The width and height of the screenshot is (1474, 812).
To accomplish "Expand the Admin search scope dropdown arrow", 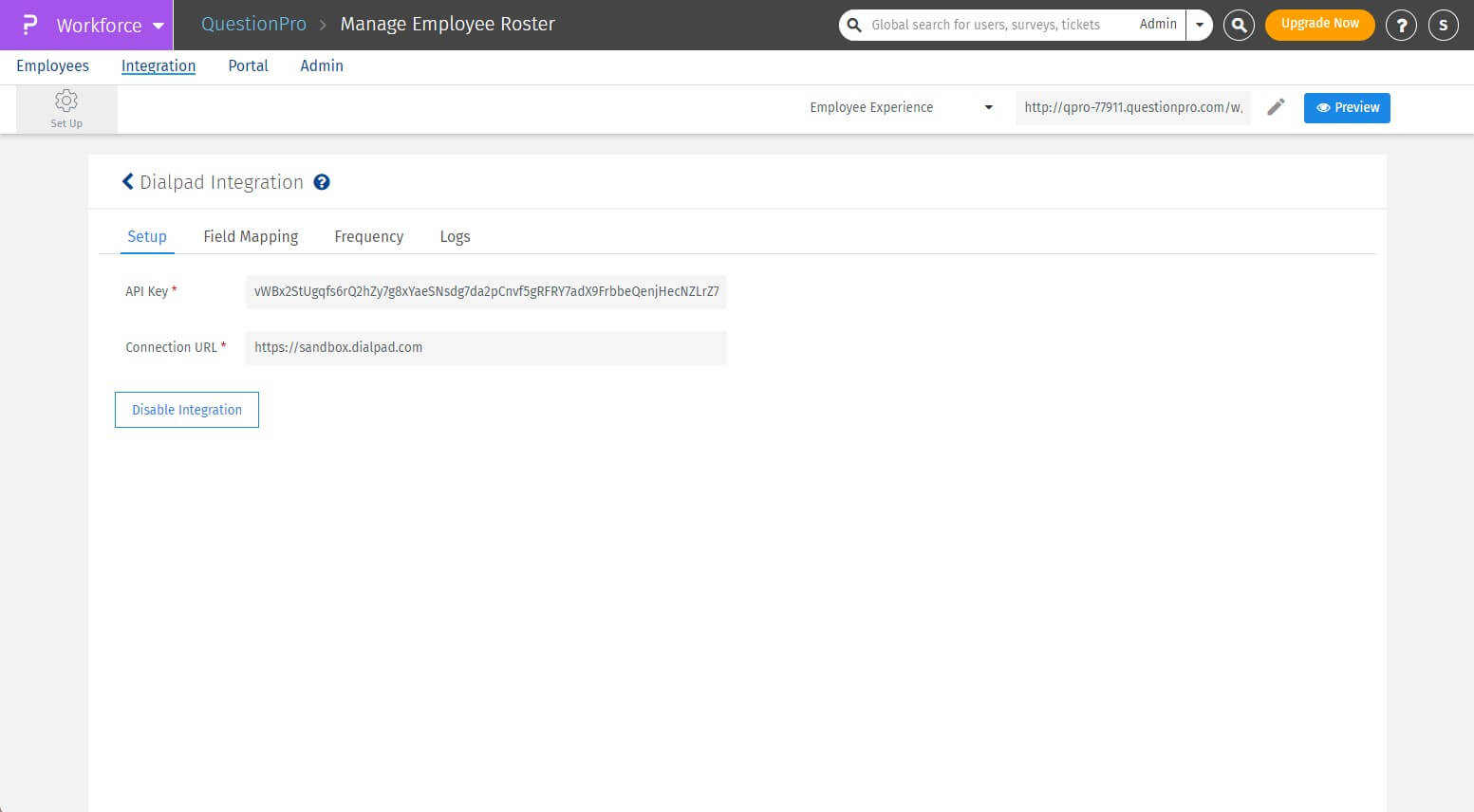I will (1200, 25).
